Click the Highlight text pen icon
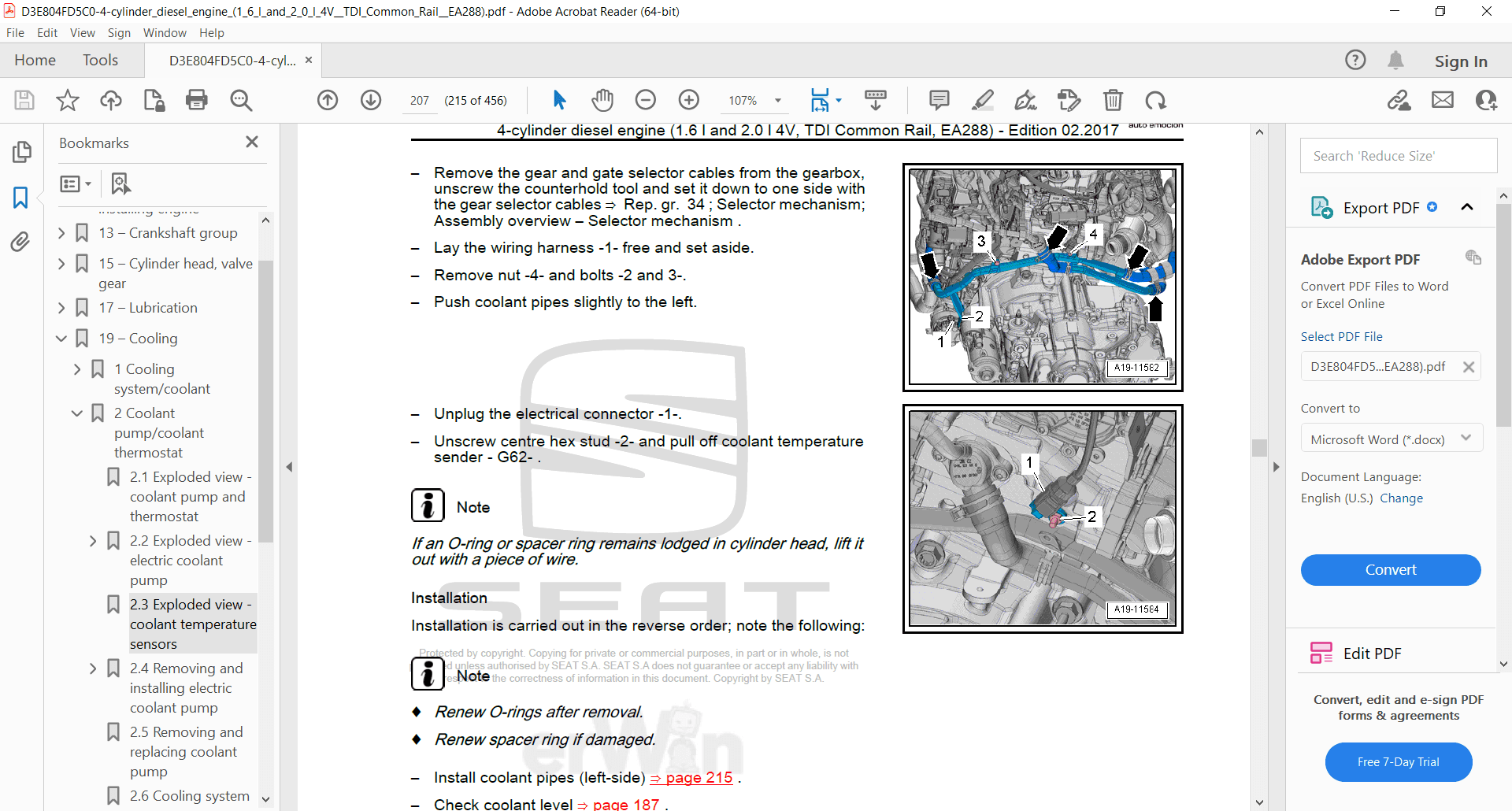Image resolution: width=1512 pixels, height=811 pixels. click(x=982, y=100)
